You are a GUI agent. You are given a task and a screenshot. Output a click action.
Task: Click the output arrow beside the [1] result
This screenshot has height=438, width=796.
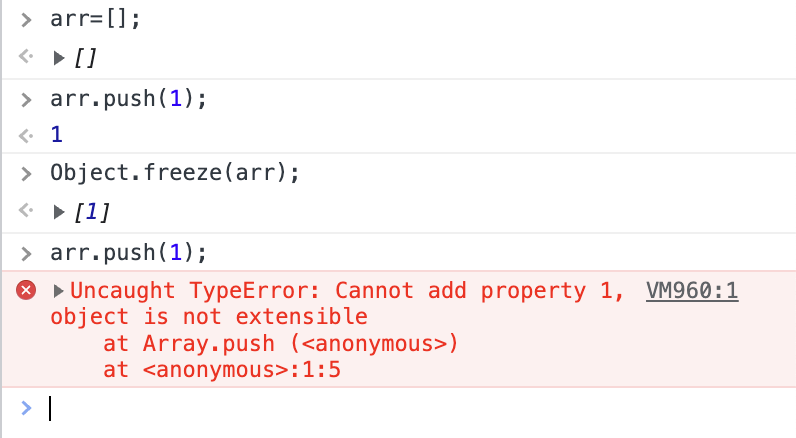(27, 211)
